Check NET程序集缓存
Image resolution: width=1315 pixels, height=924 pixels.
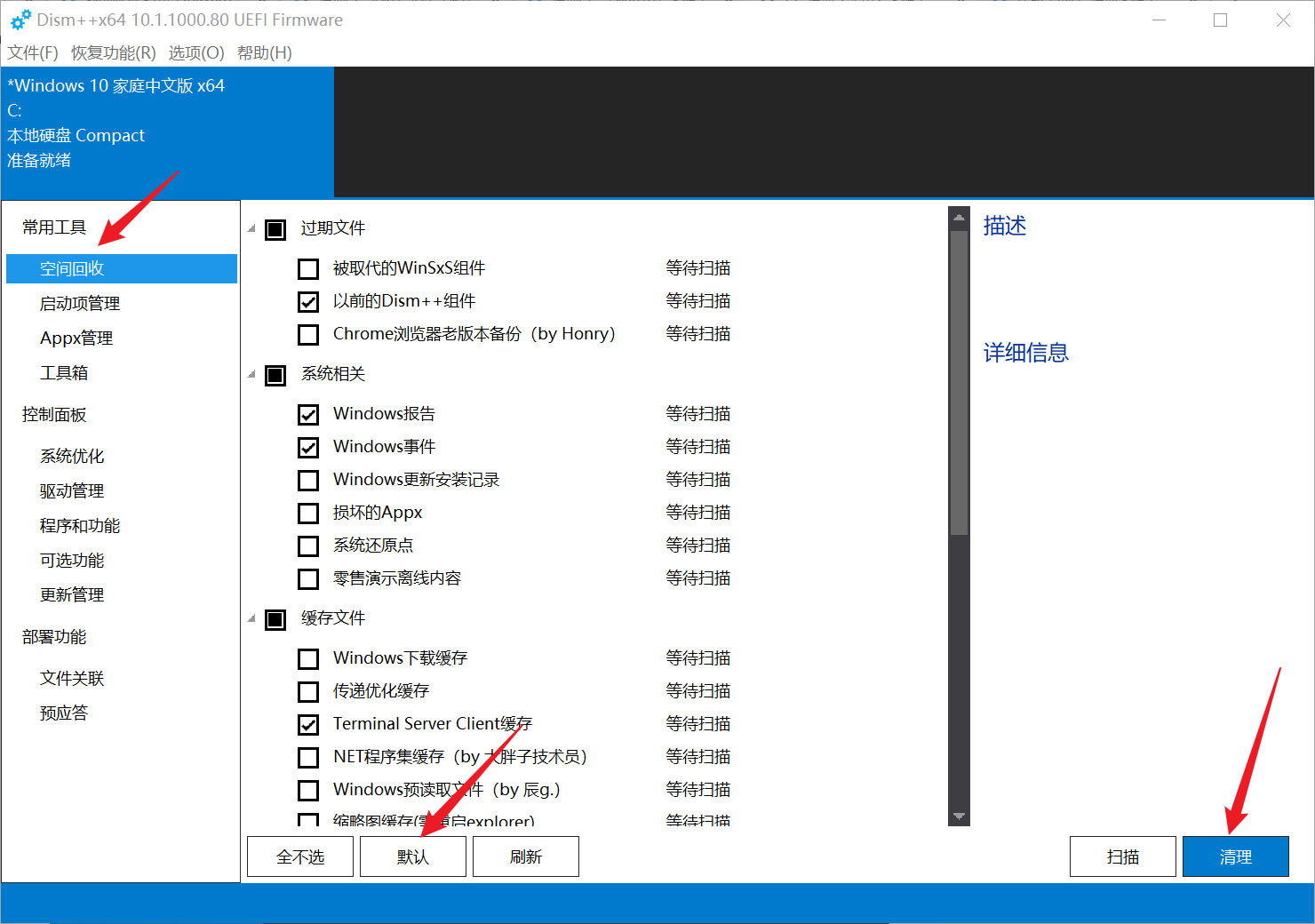pyautogui.click(x=308, y=758)
